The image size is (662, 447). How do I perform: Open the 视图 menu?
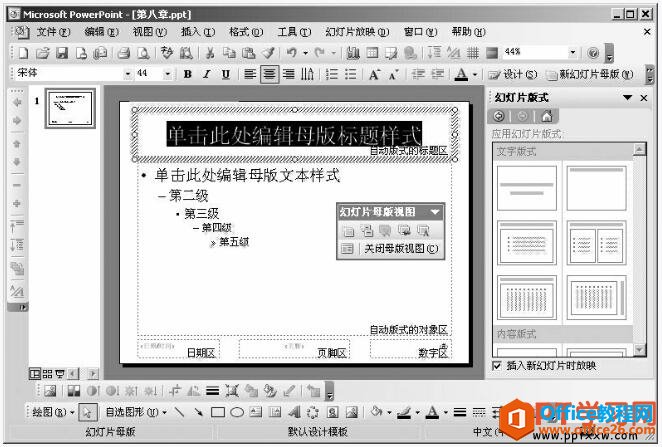point(149,32)
